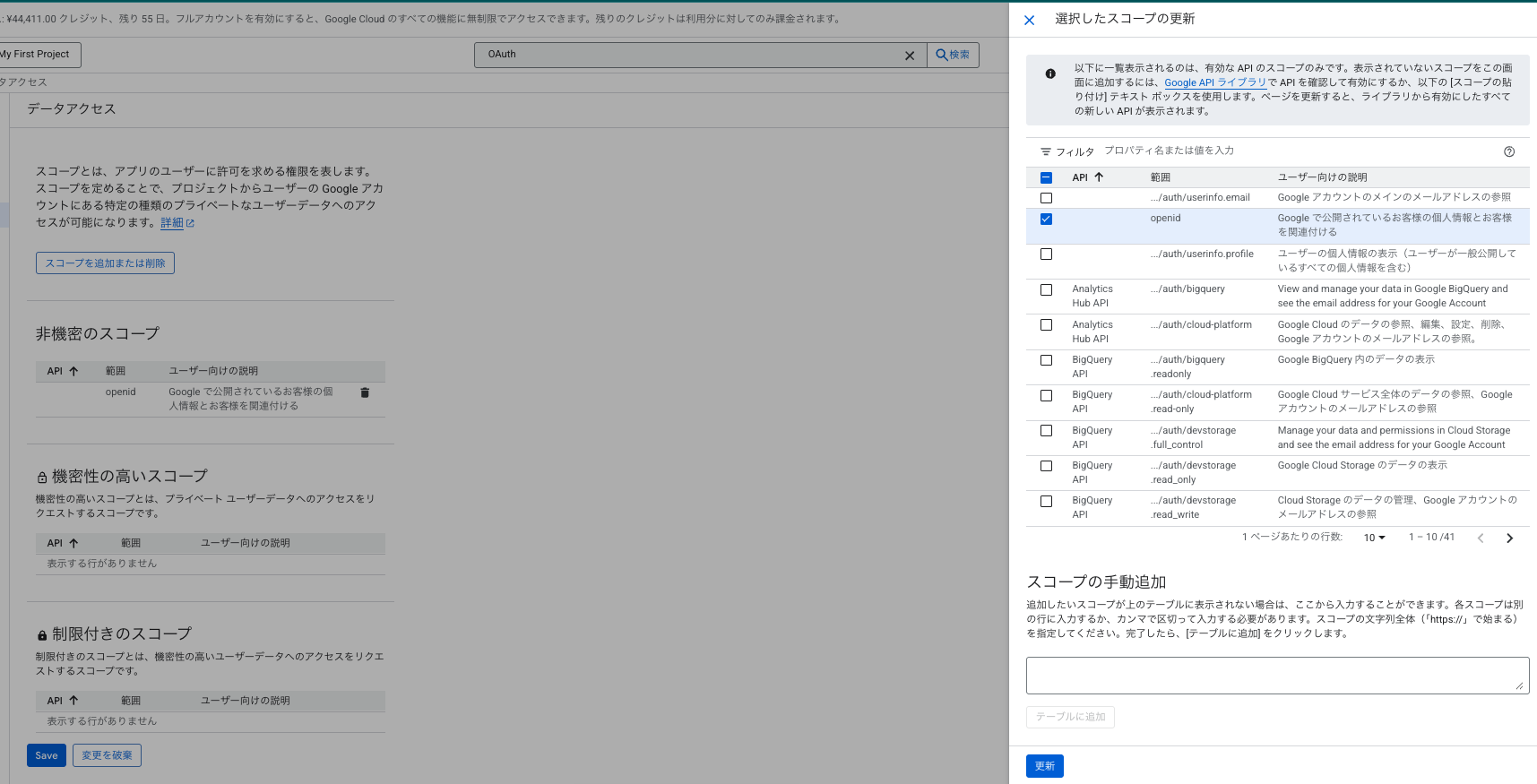Click the external-link icon next to 詳細
Viewport: 1537px width, 784px height.
click(190, 224)
